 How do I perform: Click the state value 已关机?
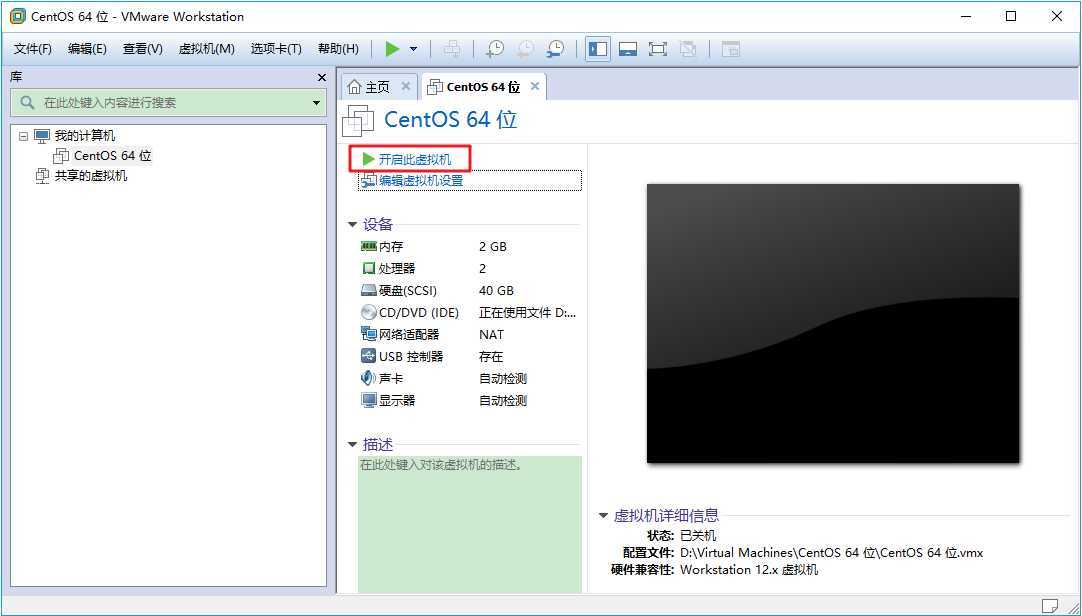(x=698, y=535)
